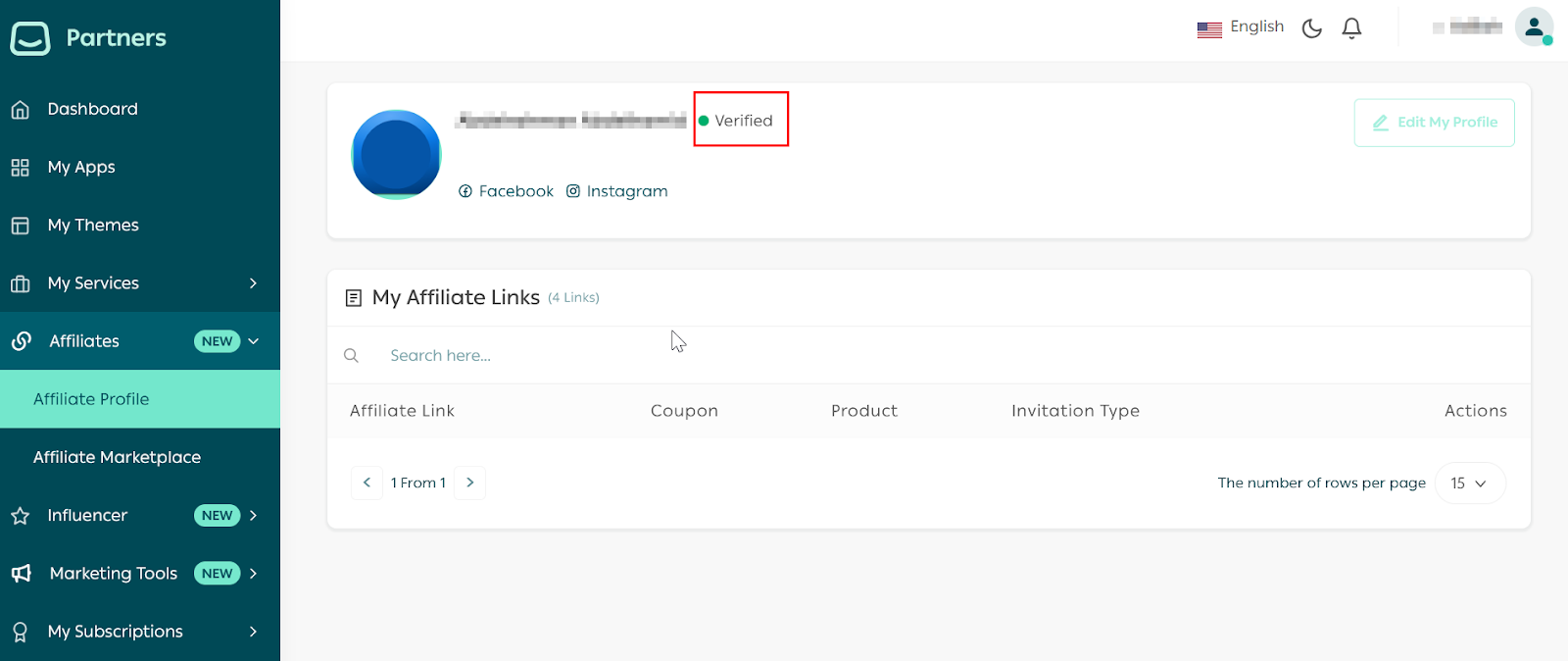
Task: Click the Marketing Tools megaphone icon
Action: pyautogui.click(x=22, y=574)
